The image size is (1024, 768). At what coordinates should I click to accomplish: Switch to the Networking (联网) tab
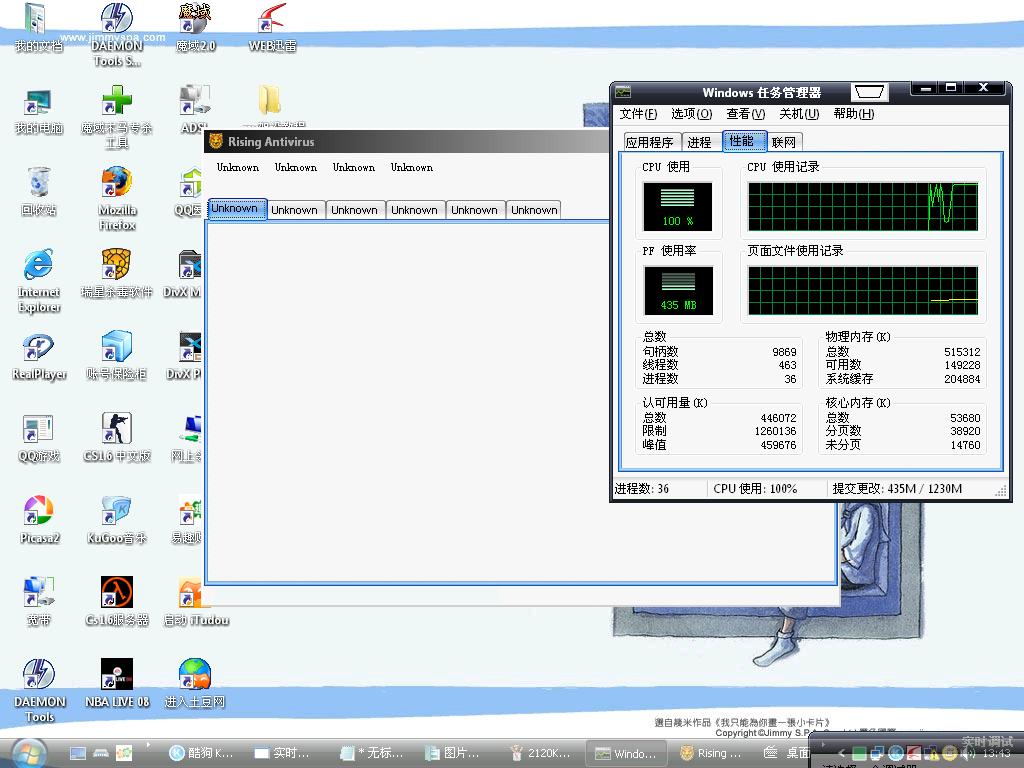pos(784,142)
